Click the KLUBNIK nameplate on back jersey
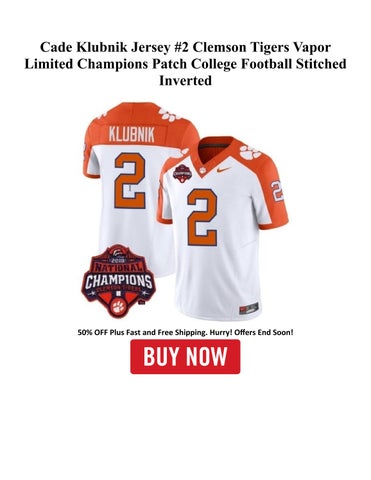371x480 pixels. point(132,135)
